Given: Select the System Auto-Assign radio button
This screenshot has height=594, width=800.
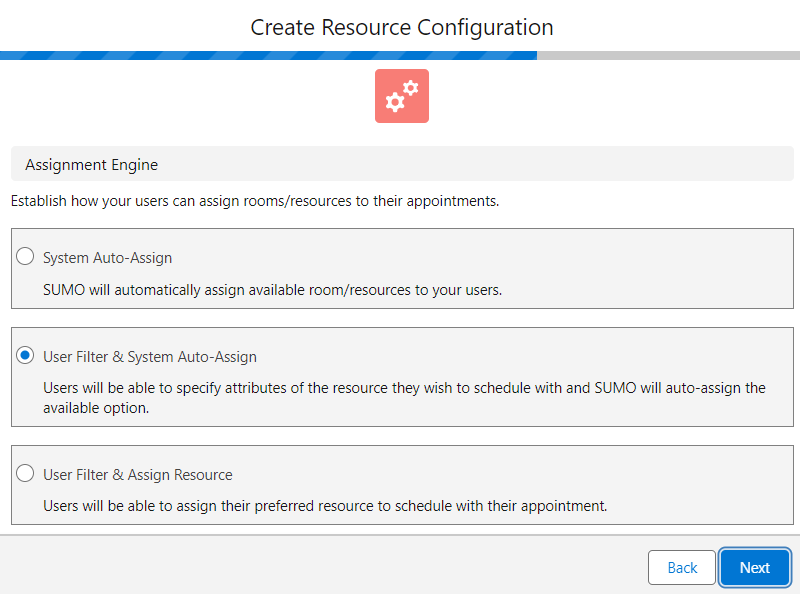Looking at the screenshot, I should tap(26, 256).
